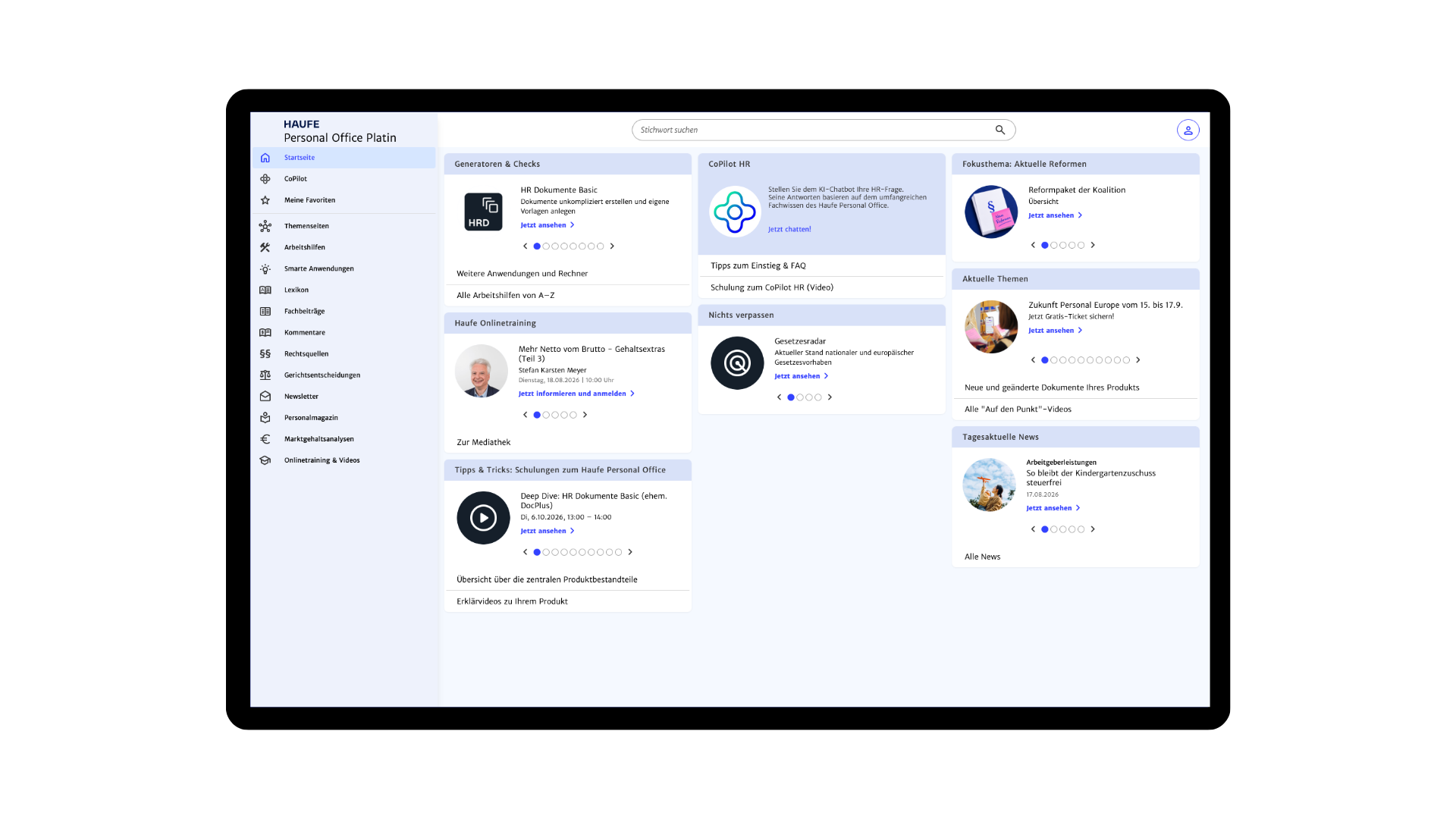
Task: Select second dot in Nichts verpassen carousel
Action: pos(800,397)
